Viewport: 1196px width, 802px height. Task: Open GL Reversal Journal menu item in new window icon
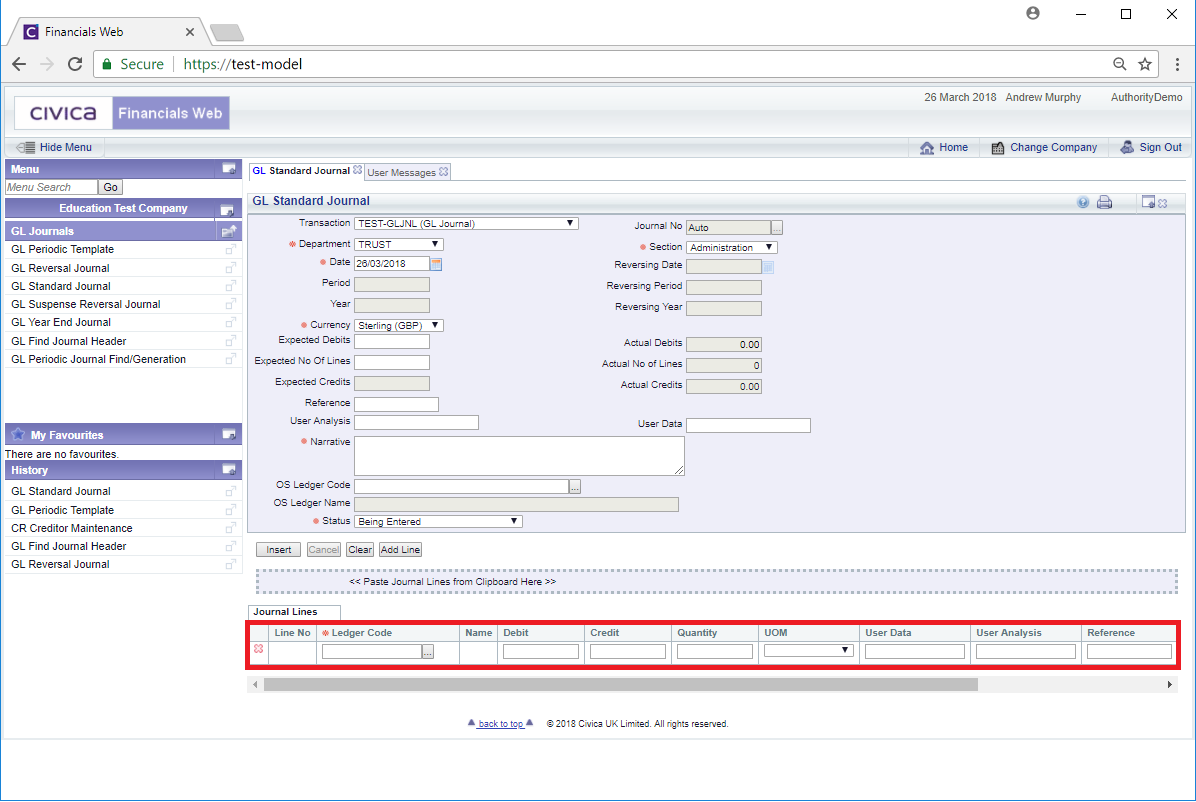230,268
